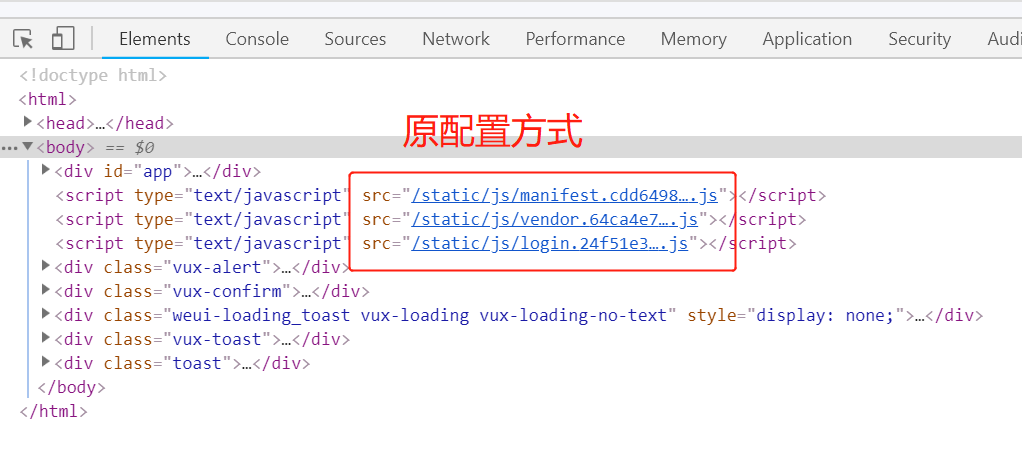
Task: Follow the vendor.64ca4e7 script link
Action: pyautogui.click(x=555, y=219)
